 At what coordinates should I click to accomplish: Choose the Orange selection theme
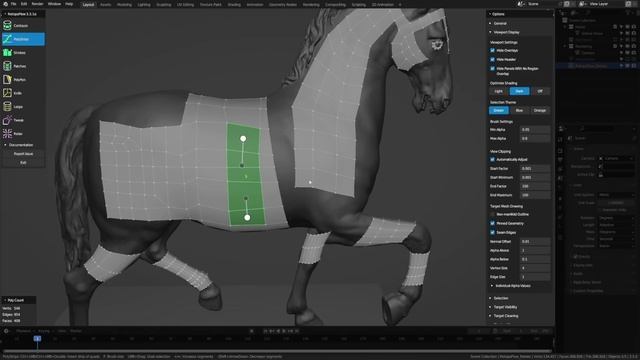coord(540,111)
